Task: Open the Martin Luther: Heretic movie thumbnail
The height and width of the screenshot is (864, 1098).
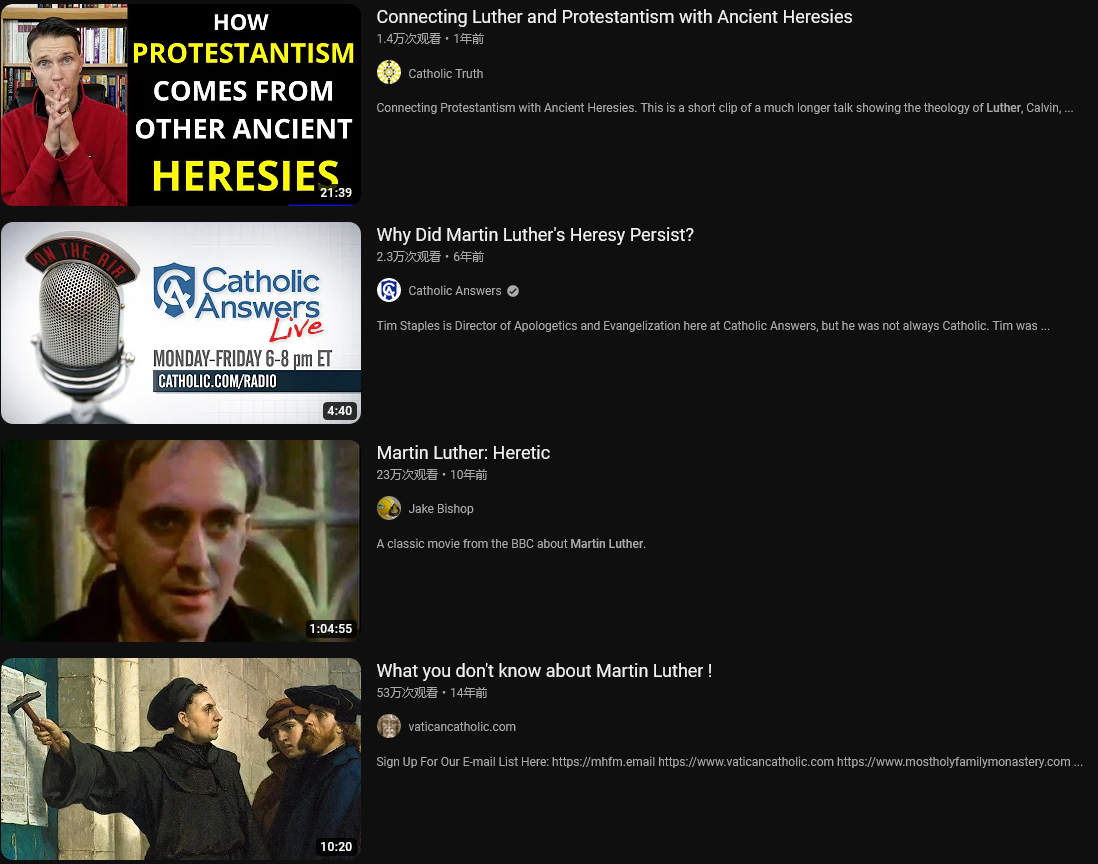Action: point(181,541)
